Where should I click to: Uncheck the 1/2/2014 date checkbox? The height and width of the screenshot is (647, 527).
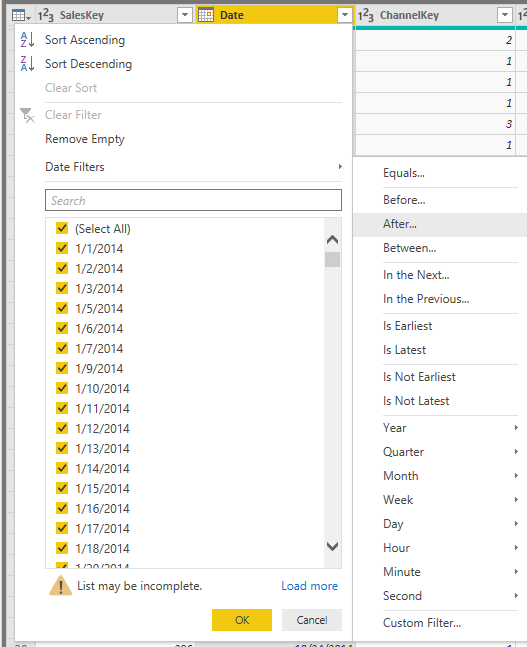pos(62,268)
